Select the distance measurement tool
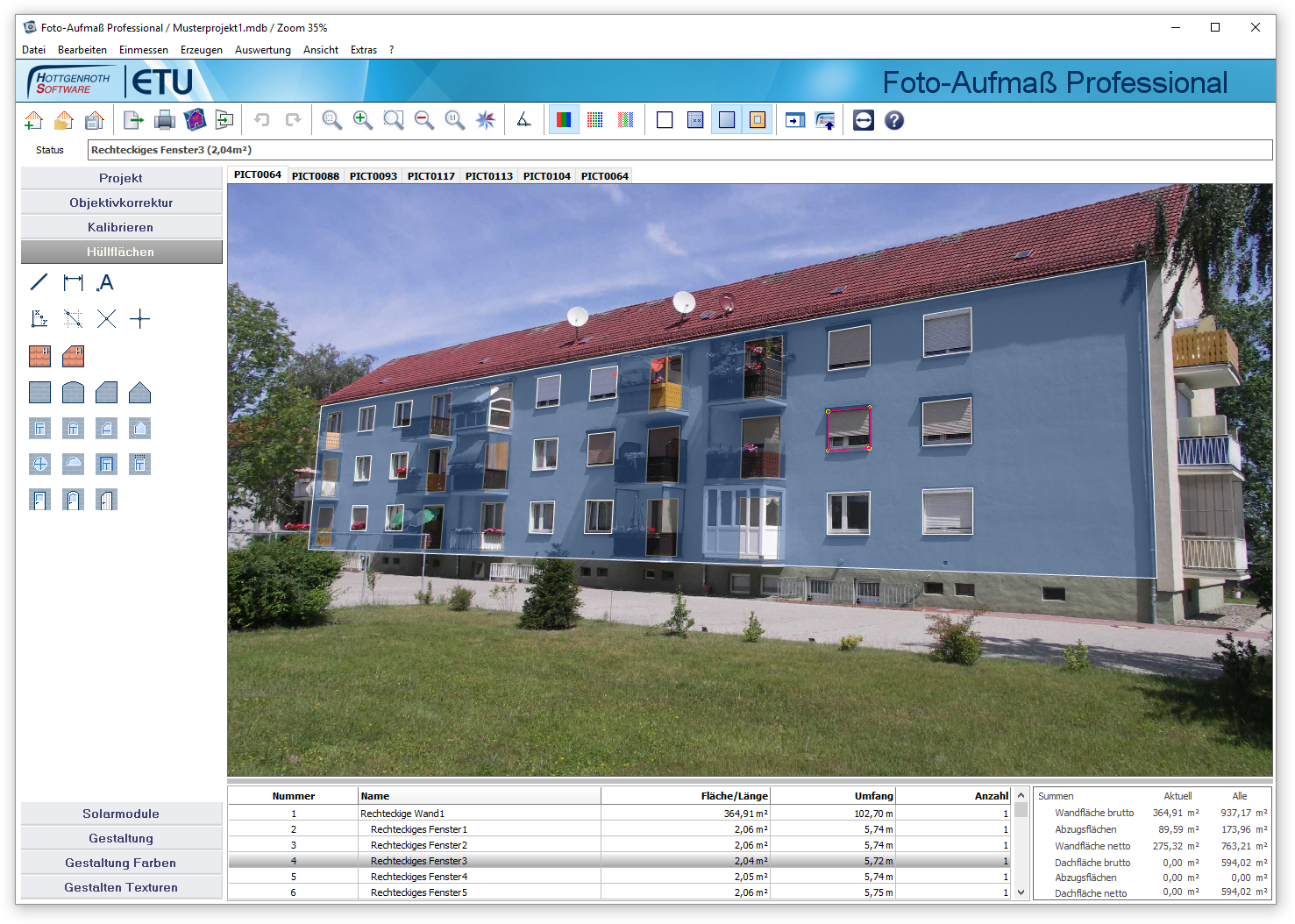 pos(73,282)
